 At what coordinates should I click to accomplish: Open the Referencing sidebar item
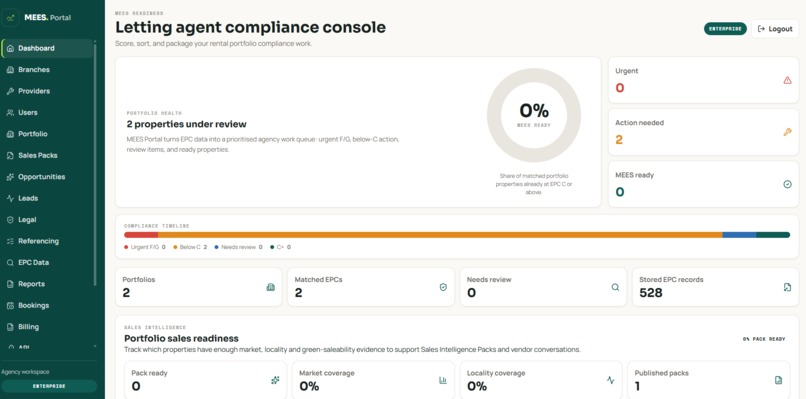(x=47, y=241)
